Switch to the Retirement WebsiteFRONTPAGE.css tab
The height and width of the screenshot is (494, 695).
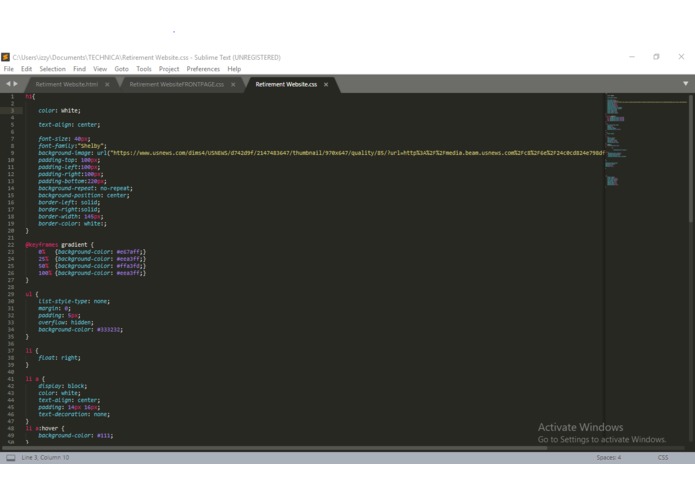click(176, 85)
